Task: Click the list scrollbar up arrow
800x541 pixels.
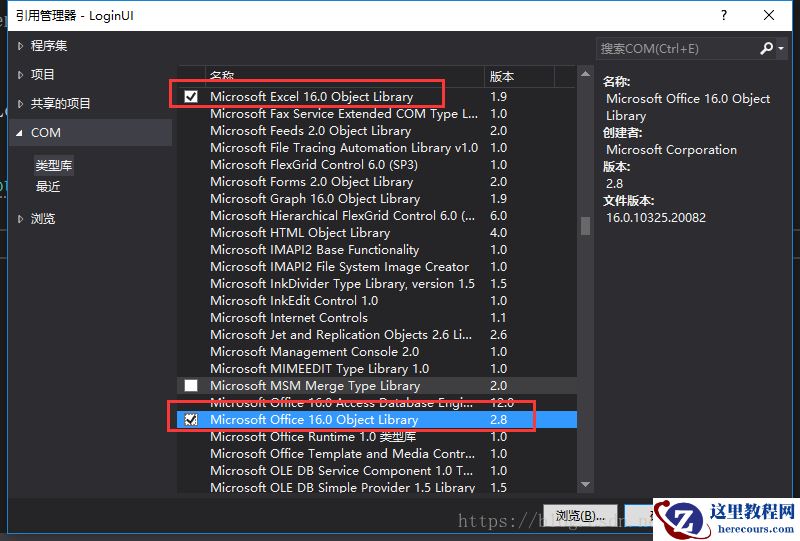Action: pos(585,74)
